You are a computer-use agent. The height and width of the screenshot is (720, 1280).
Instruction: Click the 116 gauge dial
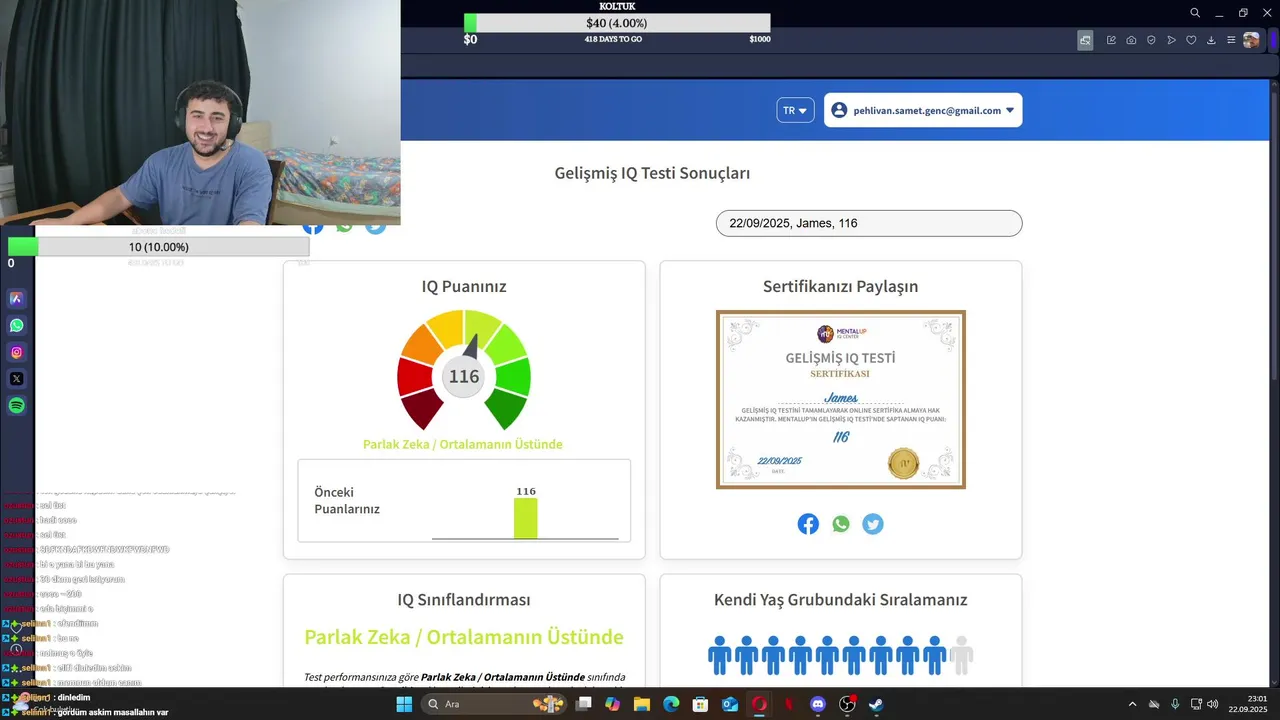(x=464, y=371)
